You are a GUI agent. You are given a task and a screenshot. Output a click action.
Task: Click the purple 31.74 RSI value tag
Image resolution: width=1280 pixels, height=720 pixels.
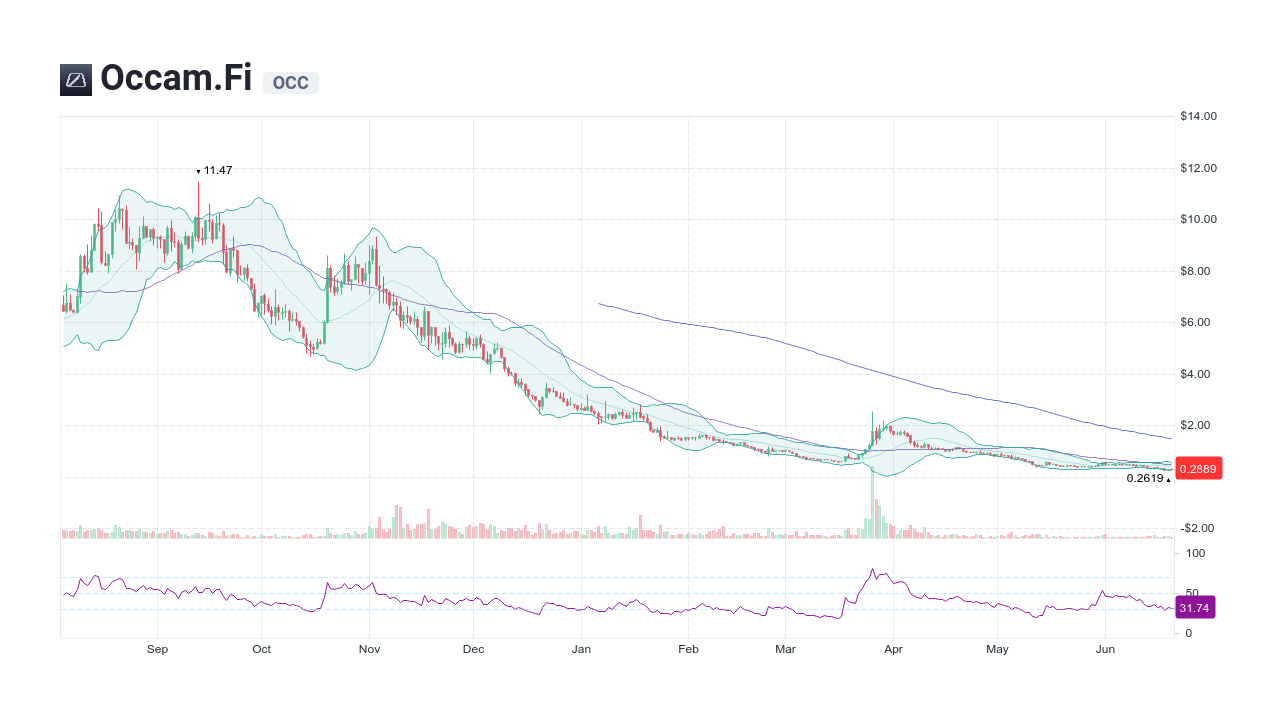coord(1195,608)
